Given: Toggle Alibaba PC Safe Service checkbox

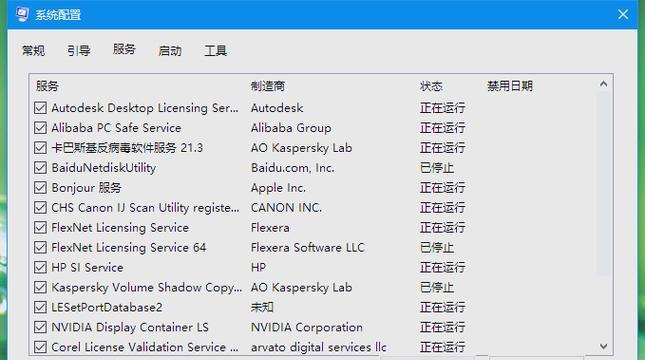Looking at the screenshot, I should tap(40, 128).
